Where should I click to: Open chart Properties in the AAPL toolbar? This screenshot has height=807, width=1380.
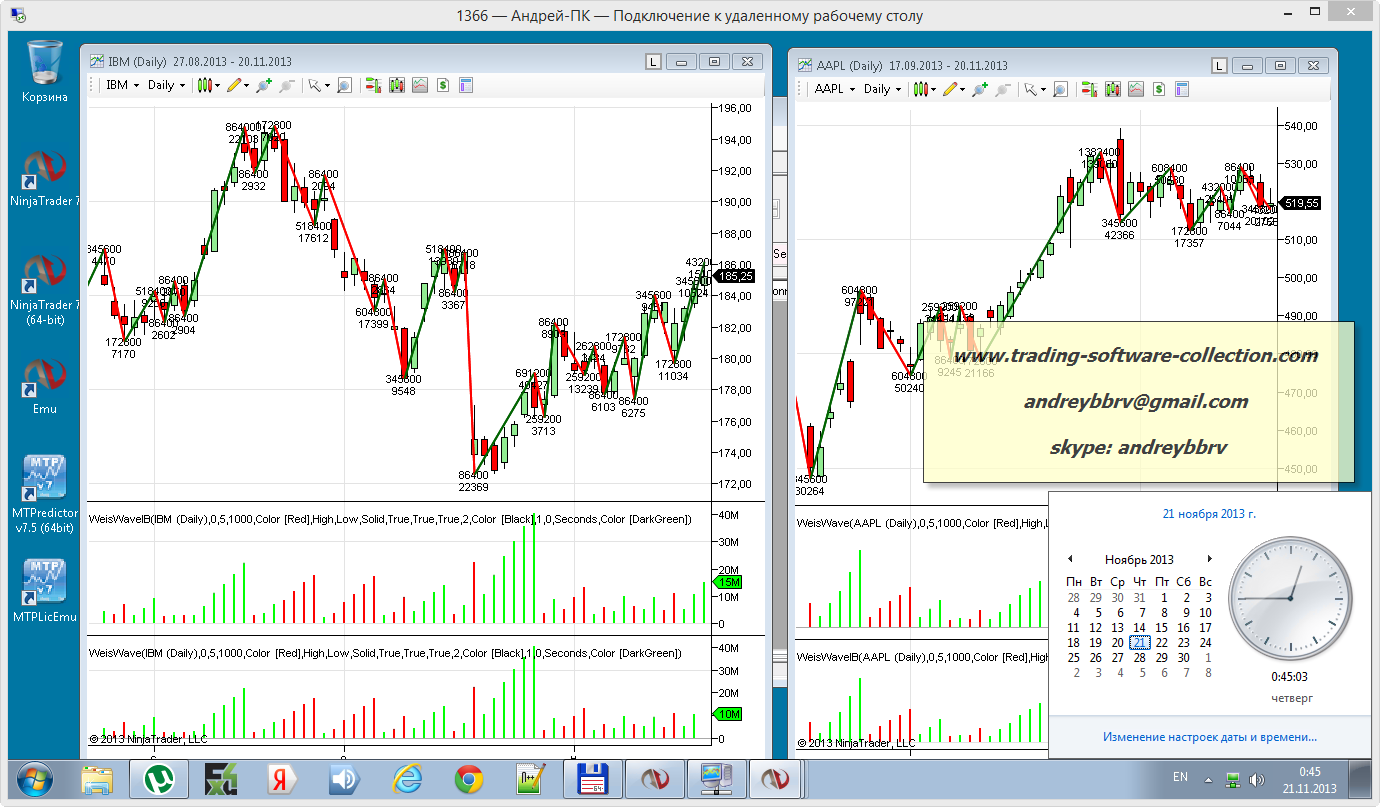pyautogui.click(x=1181, y=89)
